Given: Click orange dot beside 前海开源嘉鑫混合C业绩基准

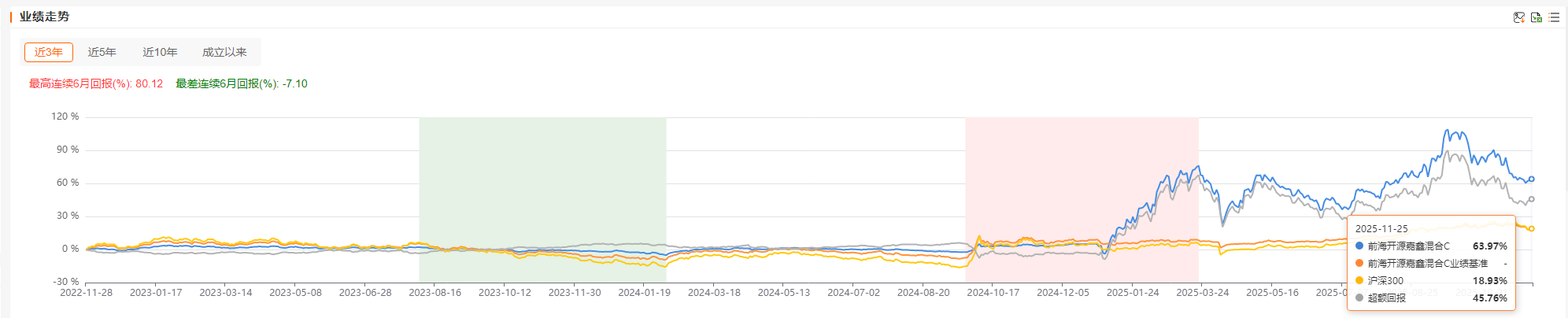Looking at the screenshot, I should [1359, 263].
